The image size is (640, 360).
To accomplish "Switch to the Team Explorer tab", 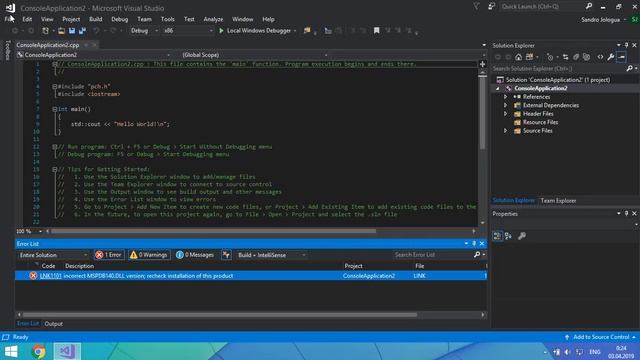I will pyautogui.click(x=558, y=200).
